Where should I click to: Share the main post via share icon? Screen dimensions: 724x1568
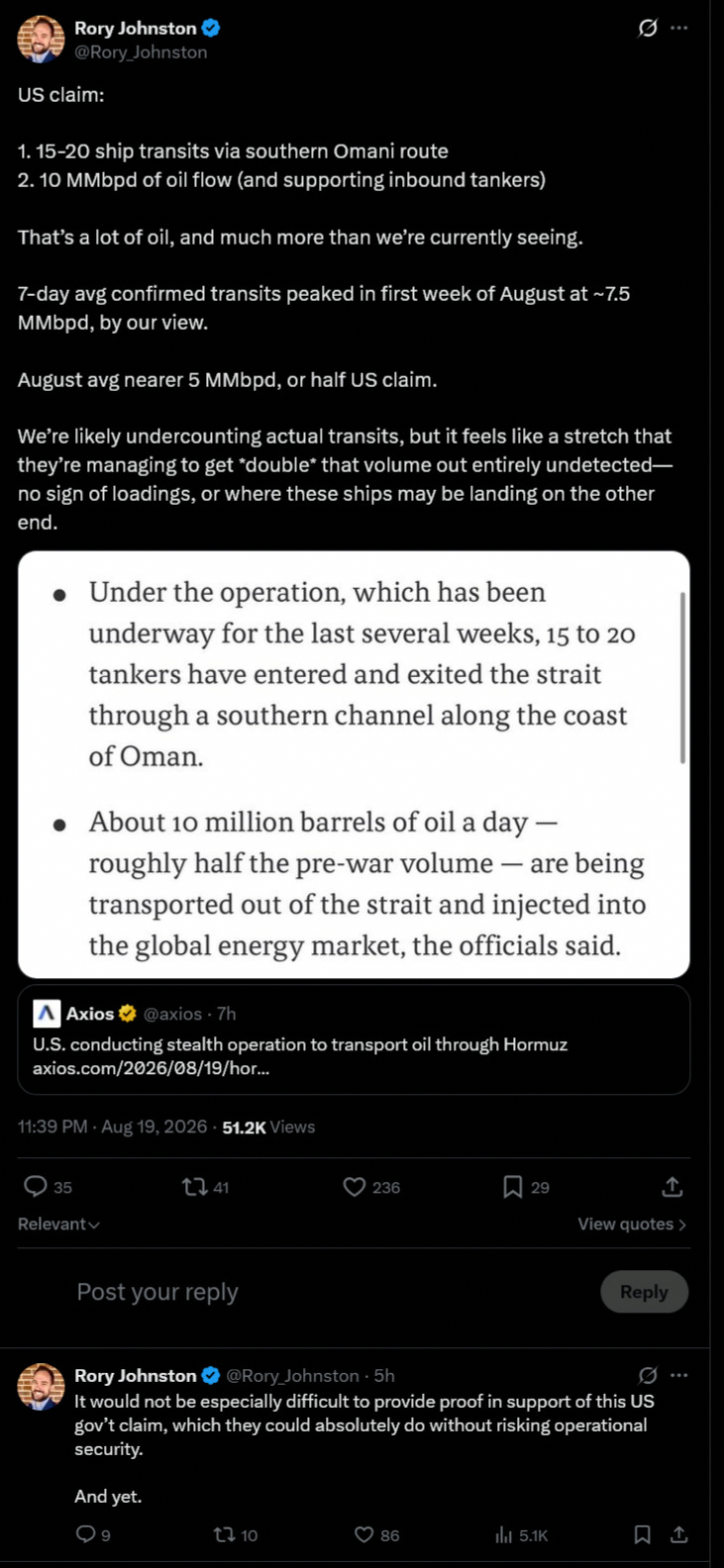672,1186
